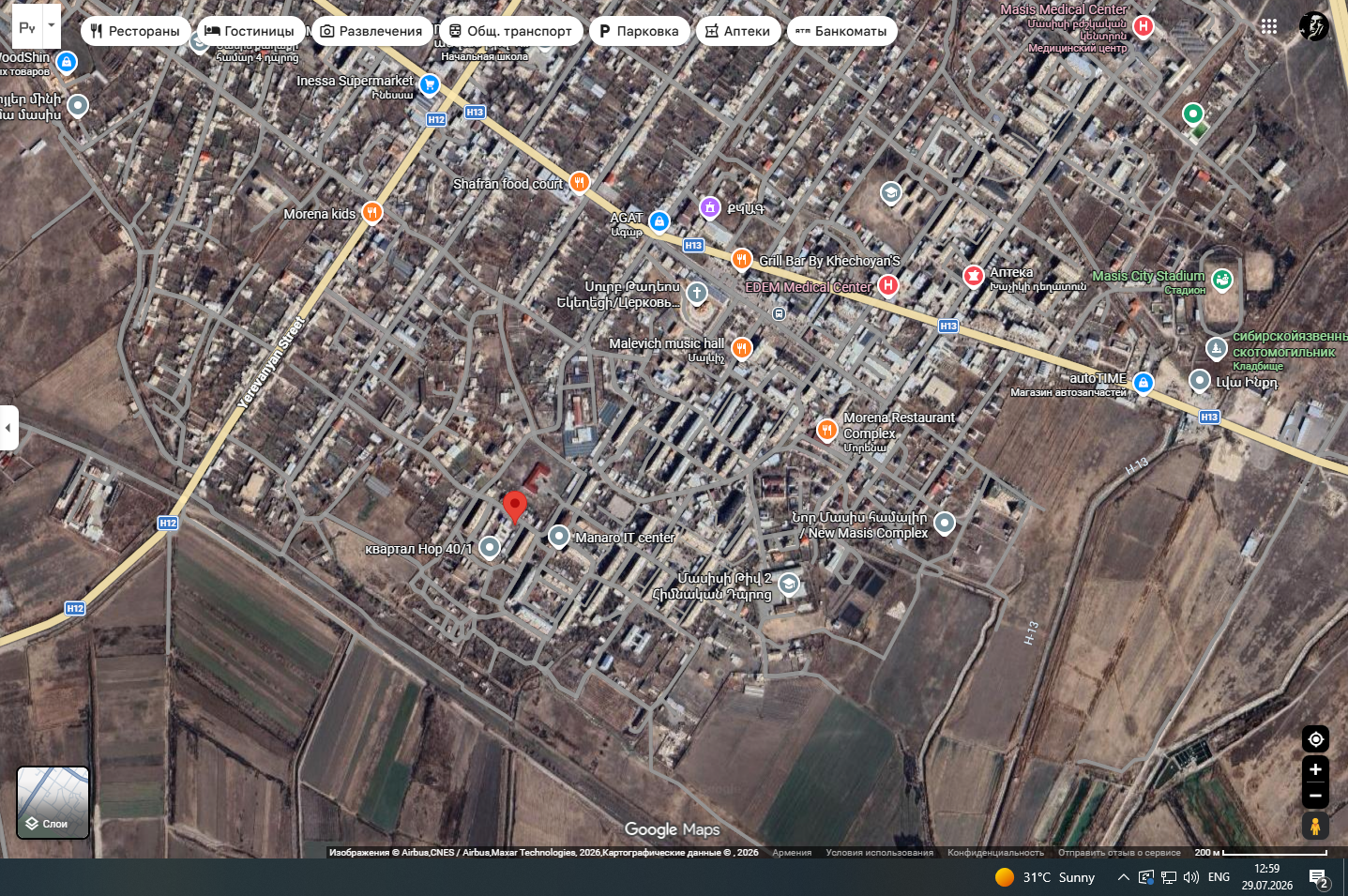Expand the collapsed side panel
This screenshot has height=896, width=1348.
(x=8, y=428)
